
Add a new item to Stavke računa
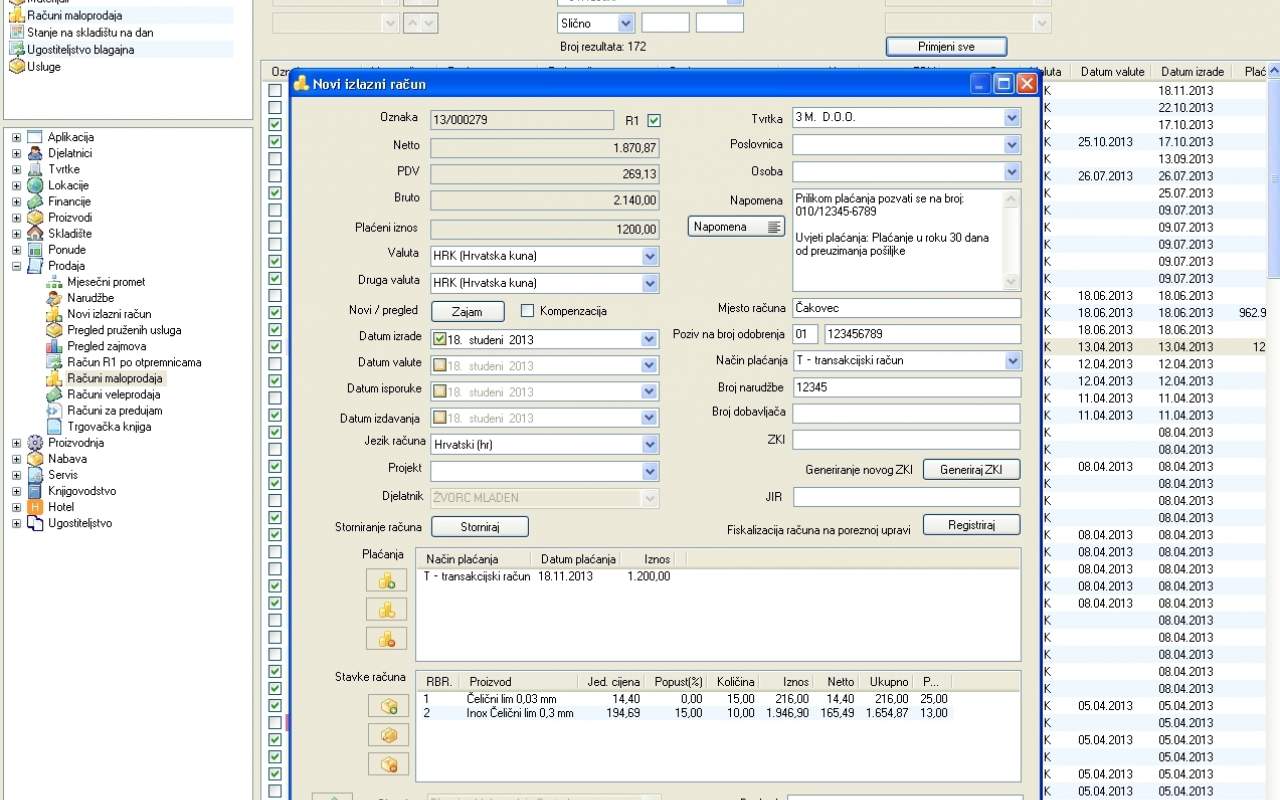pyautogui.click(x=388, y=706)
